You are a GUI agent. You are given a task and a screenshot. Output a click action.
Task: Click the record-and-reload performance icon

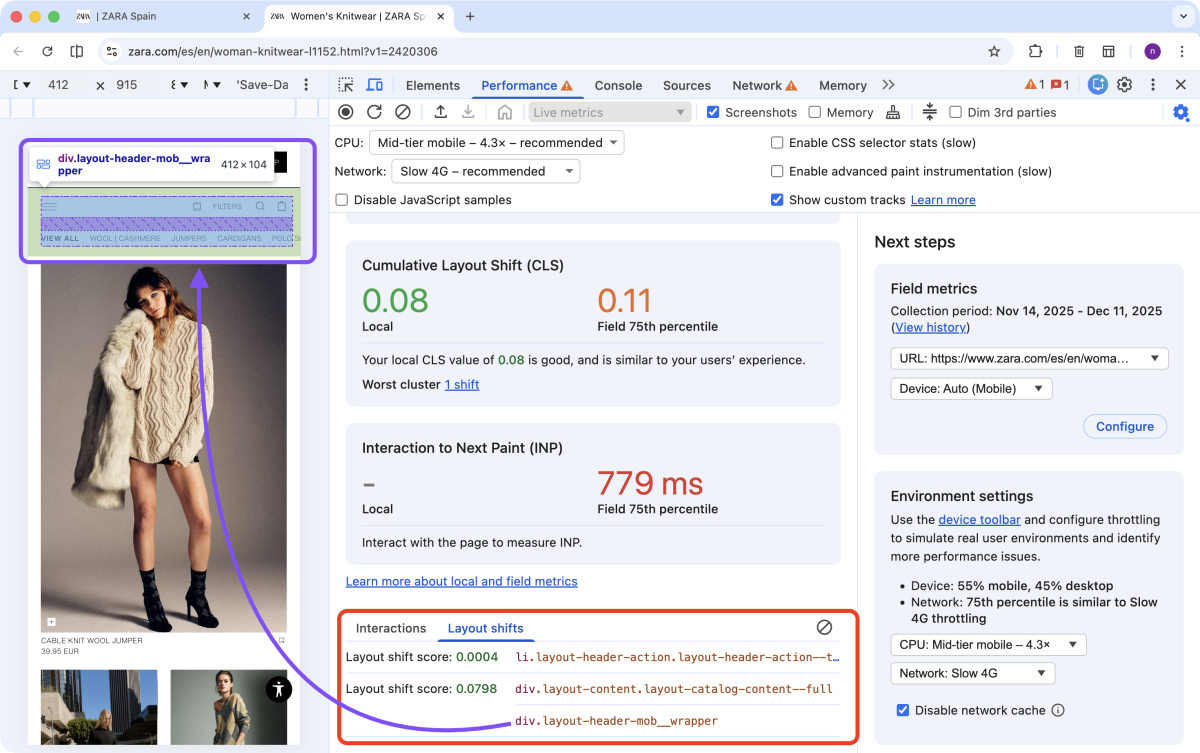tap(373, 112)
